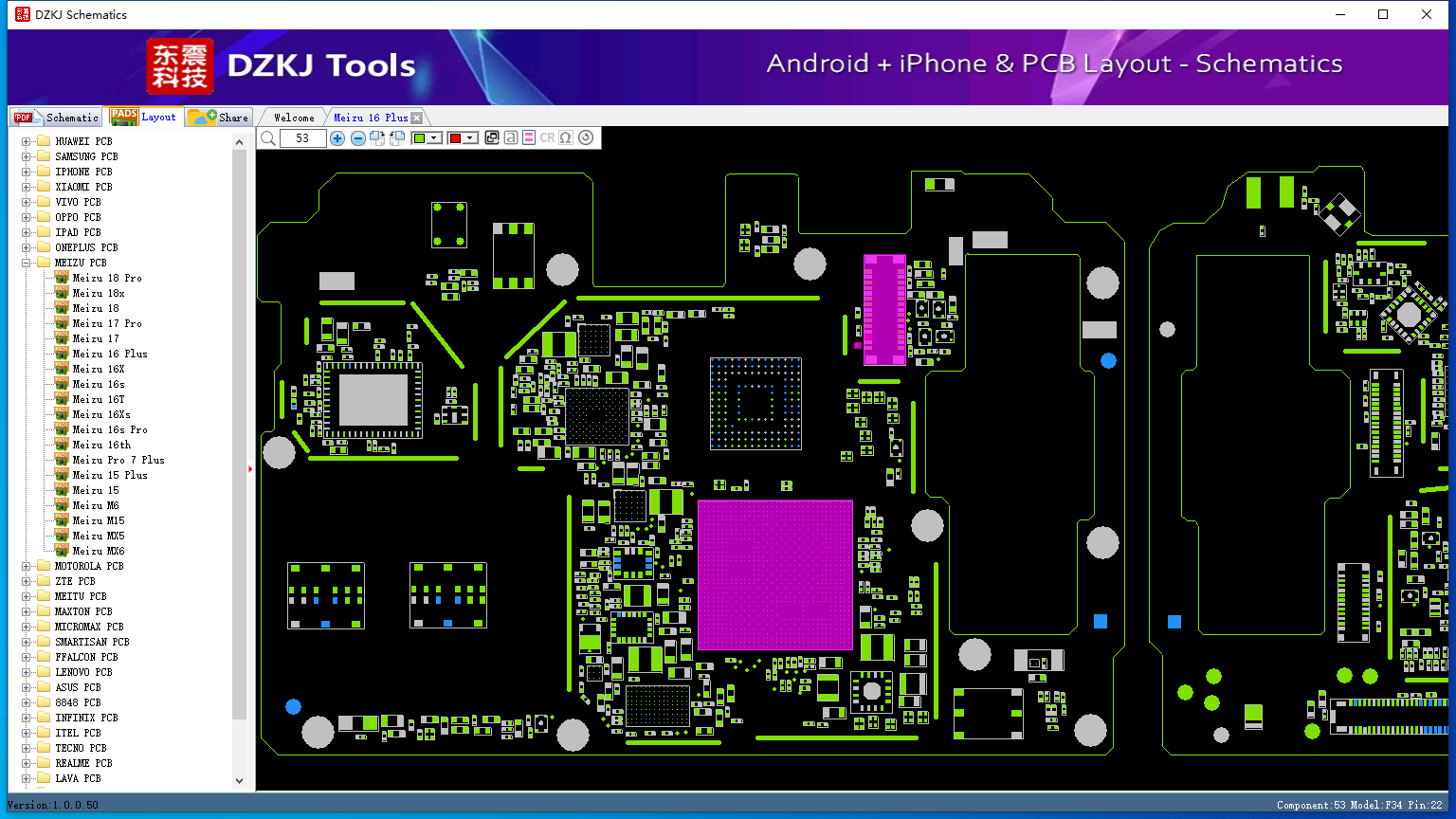Open the Share tab

218,118
